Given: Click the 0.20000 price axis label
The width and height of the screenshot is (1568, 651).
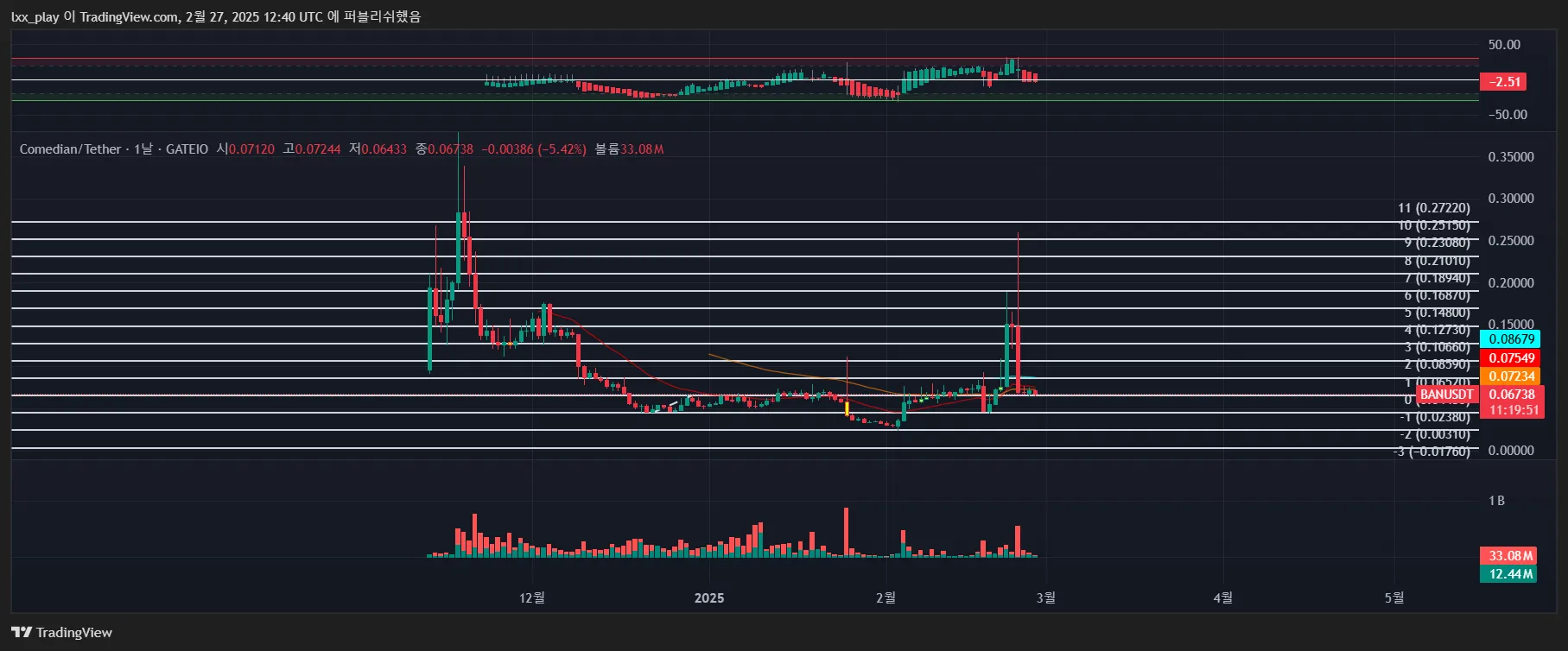Looking at the screenshot, I should pyautogui.click(x=1511, y=283).
